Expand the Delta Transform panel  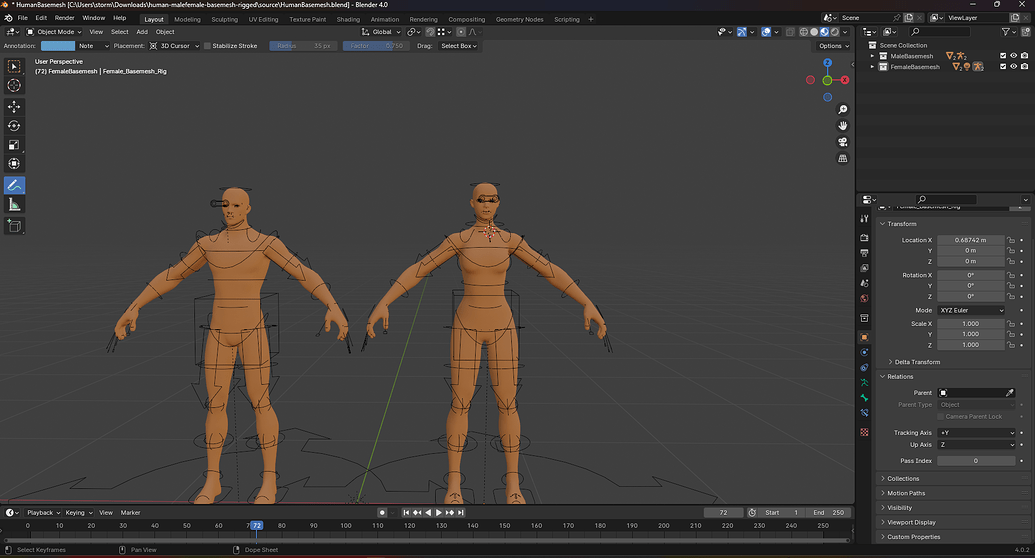(916, 362)
